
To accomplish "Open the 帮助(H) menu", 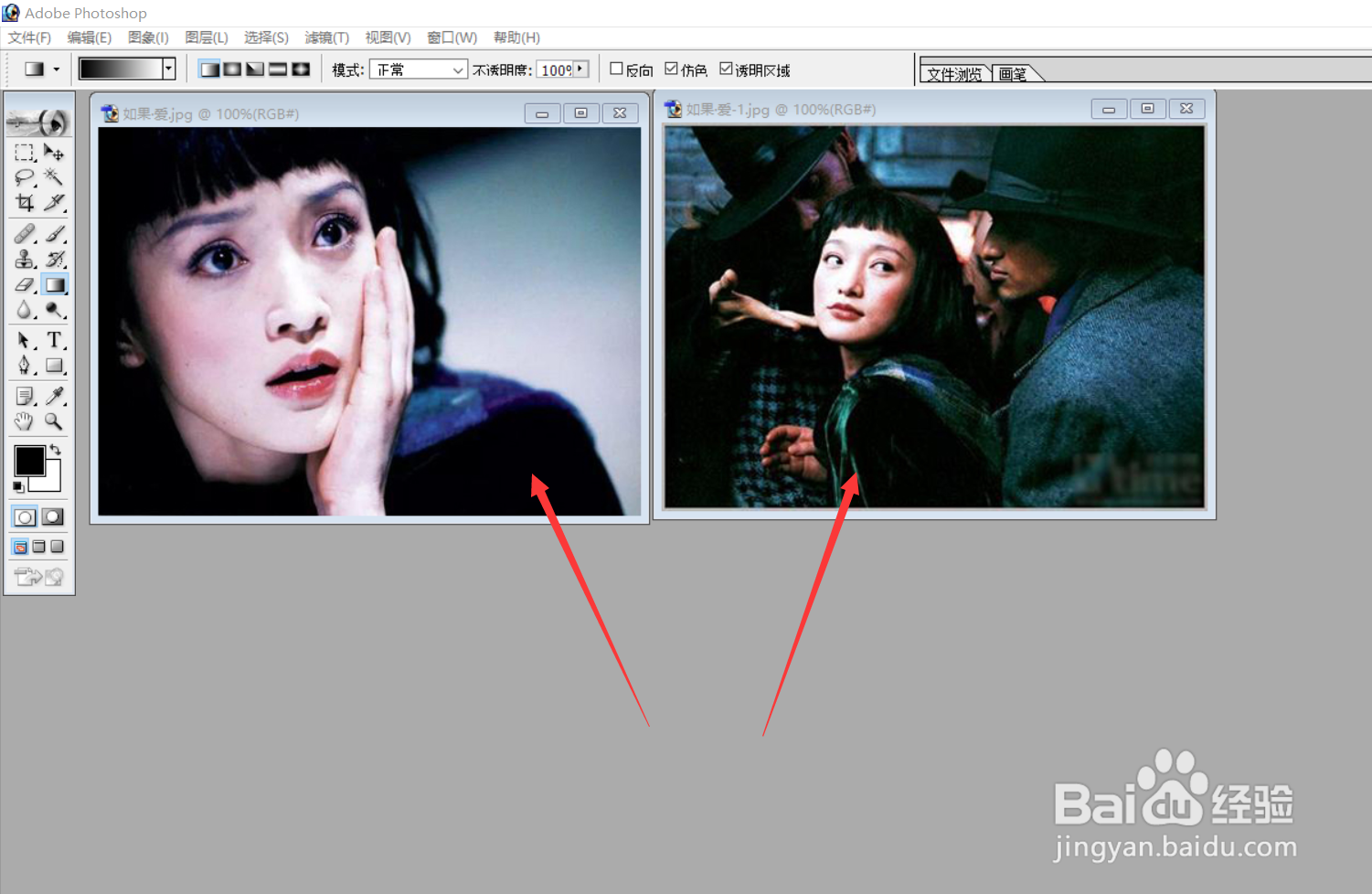I will point(516,37).
